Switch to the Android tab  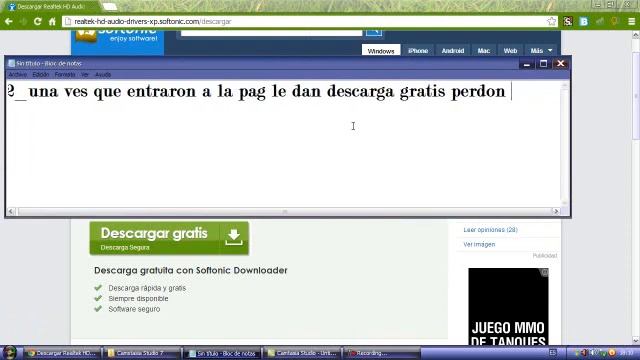pos(453,51)
